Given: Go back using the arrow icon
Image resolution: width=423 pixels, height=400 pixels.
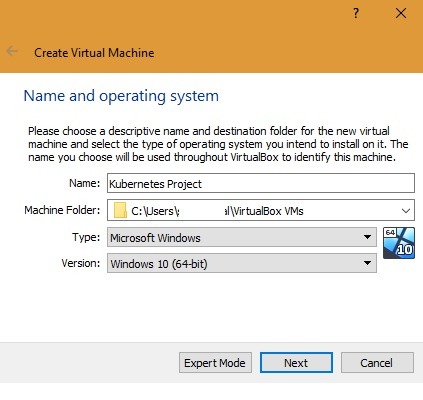Looking at the screenshot, I should tap(12, 51).
